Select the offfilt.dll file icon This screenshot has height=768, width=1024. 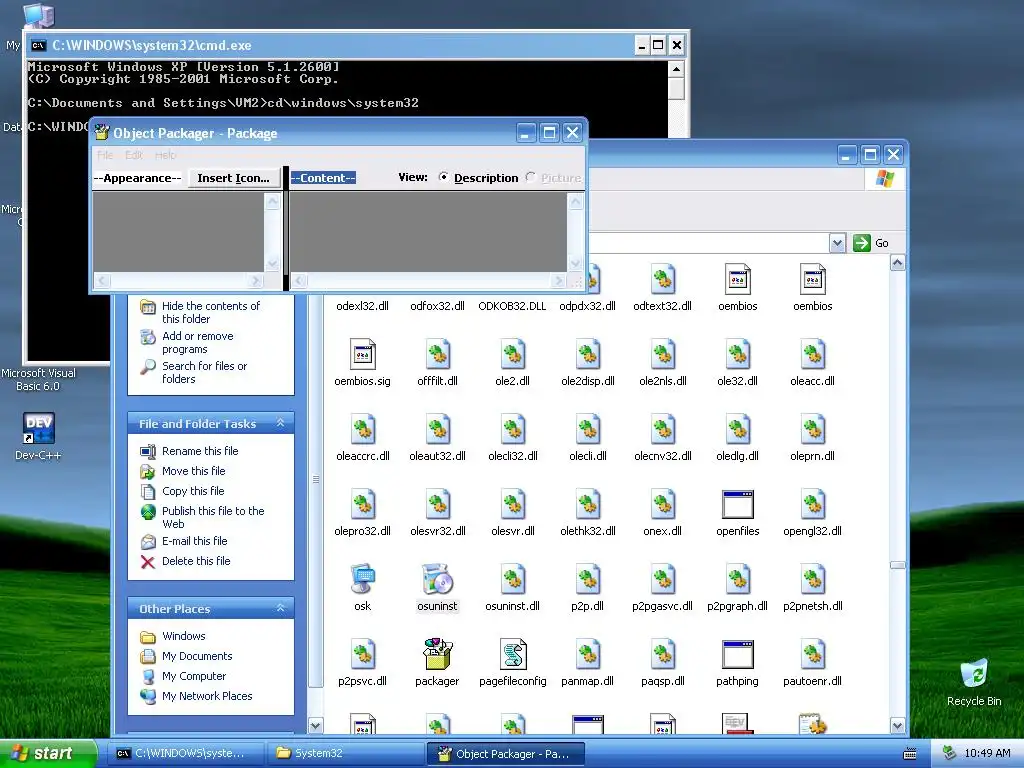tap(437, 354)
